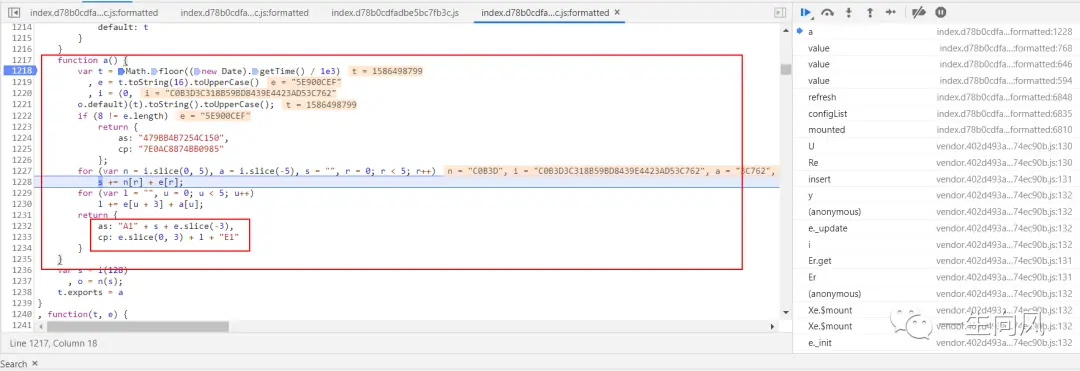Screen dimensions: 1080x371
Task: Toggle the navigator sidebar icon
Action: click(x=14, y=12)
